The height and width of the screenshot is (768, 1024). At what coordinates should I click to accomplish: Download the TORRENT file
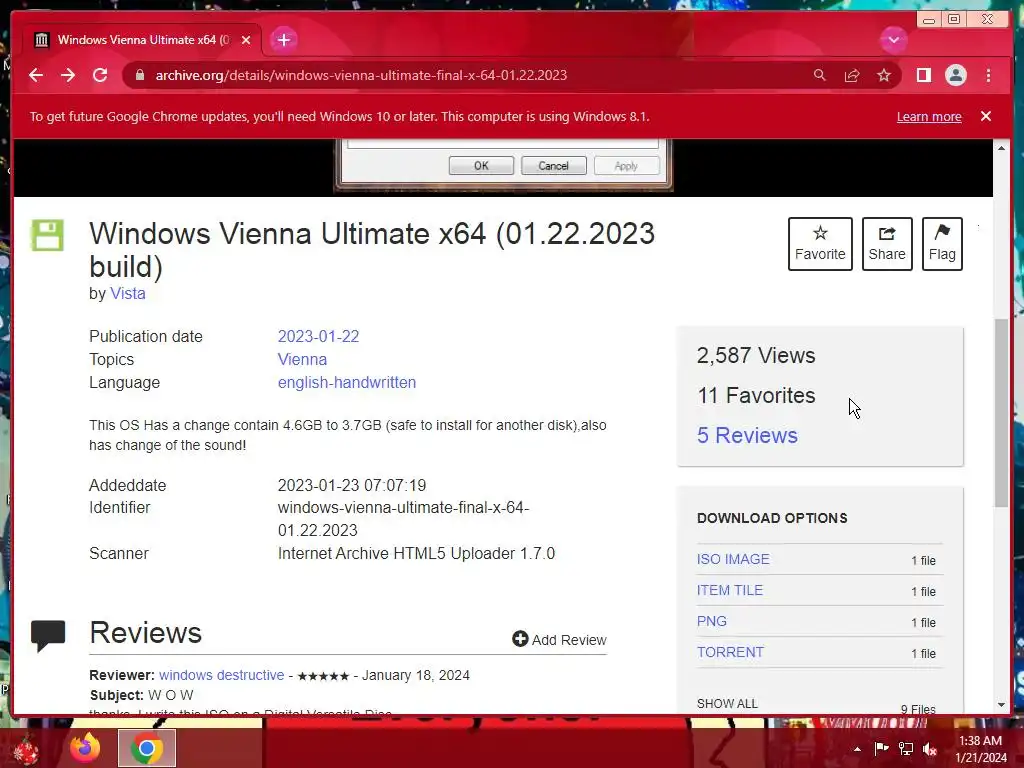(x=730, y=652)
